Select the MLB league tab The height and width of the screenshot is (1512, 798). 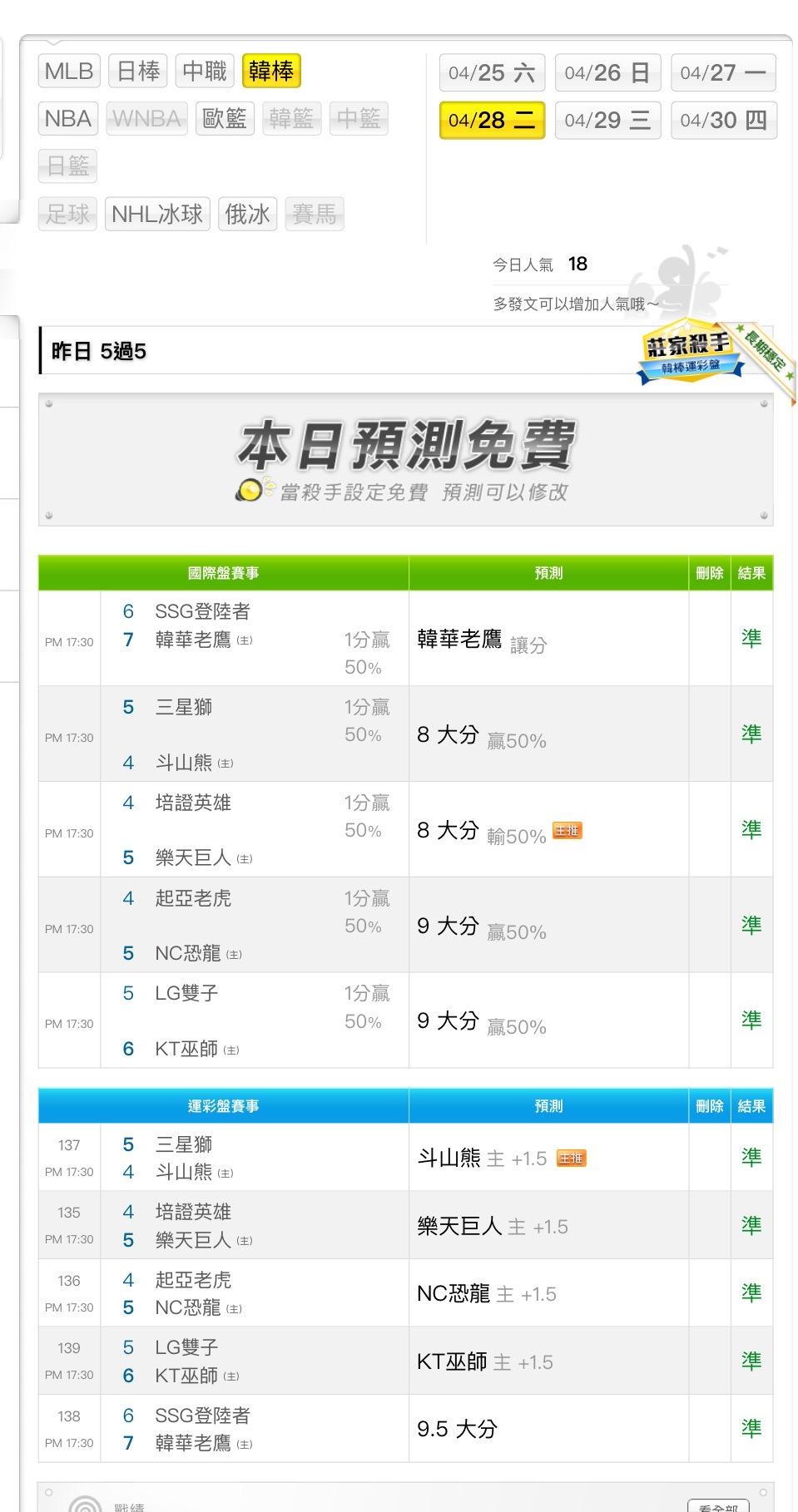[x=69, y=71]
